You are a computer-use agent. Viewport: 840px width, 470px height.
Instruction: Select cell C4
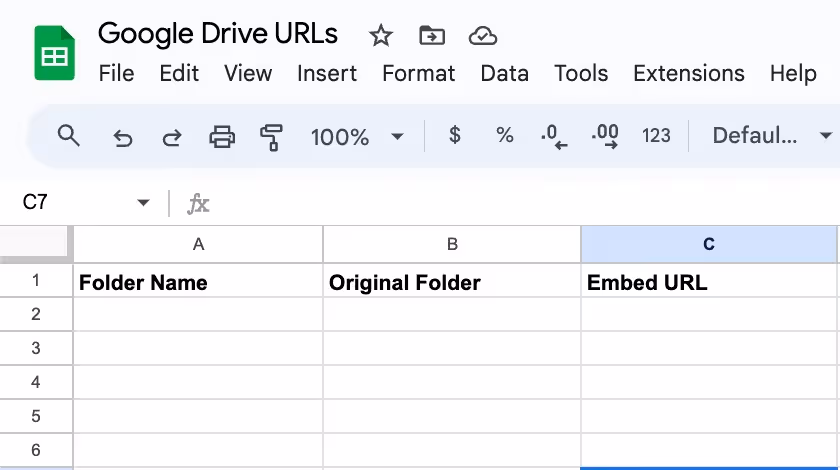[709, 382]
